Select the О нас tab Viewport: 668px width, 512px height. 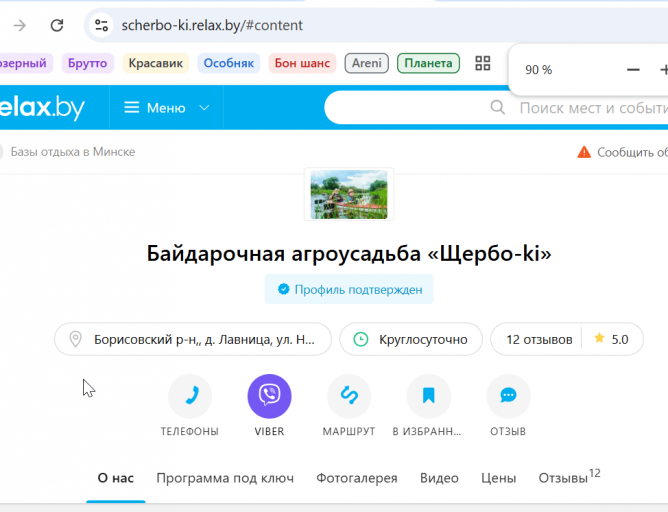point(115,478)
